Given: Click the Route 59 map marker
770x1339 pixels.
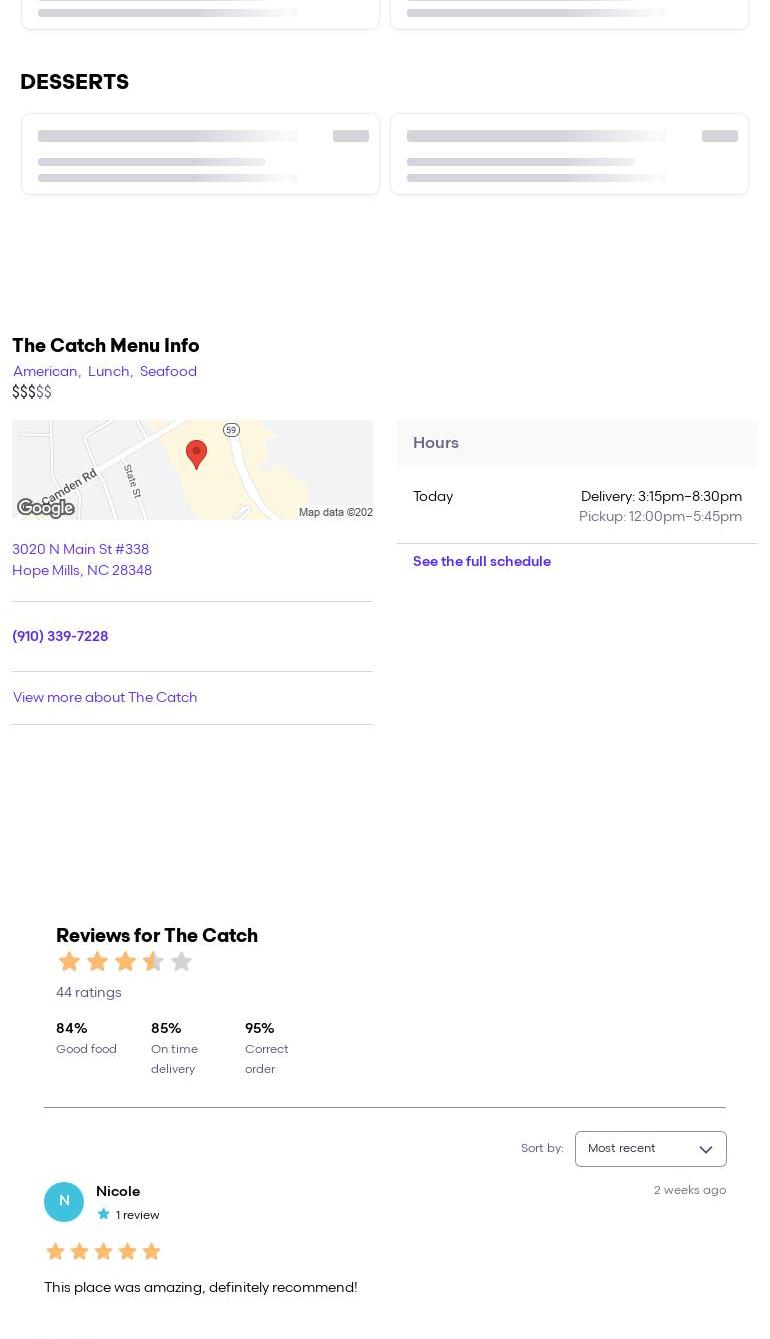Looking at the screenshot, I should coord(231,430).
